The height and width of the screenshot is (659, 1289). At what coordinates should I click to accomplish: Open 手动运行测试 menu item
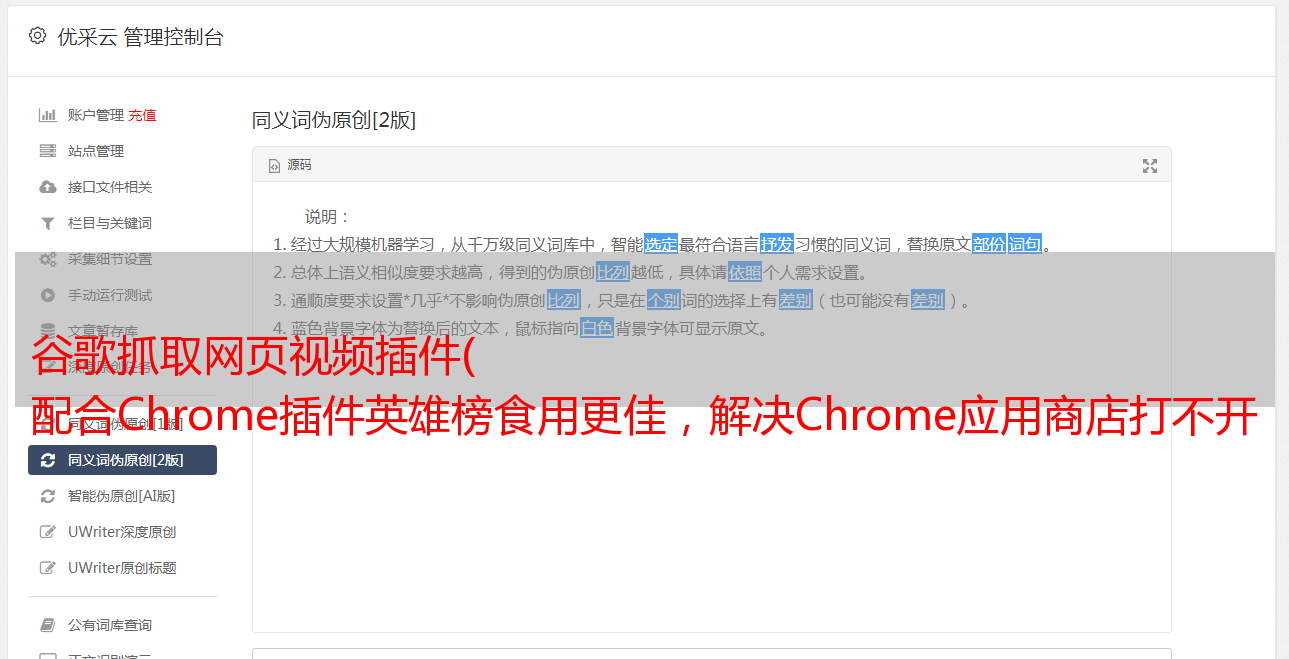click(110, 295)
